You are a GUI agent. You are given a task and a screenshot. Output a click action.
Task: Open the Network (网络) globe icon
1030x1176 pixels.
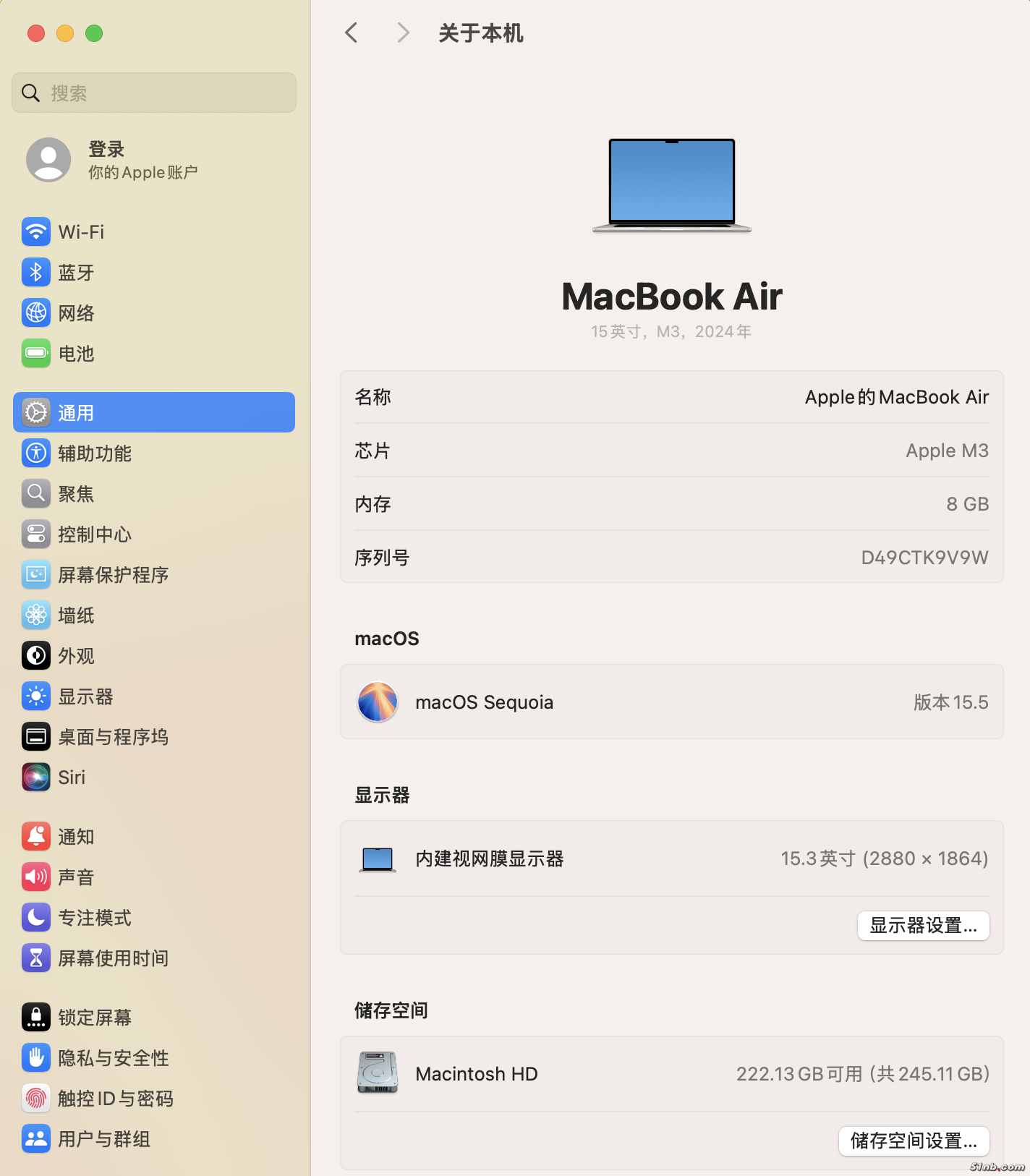36,313
